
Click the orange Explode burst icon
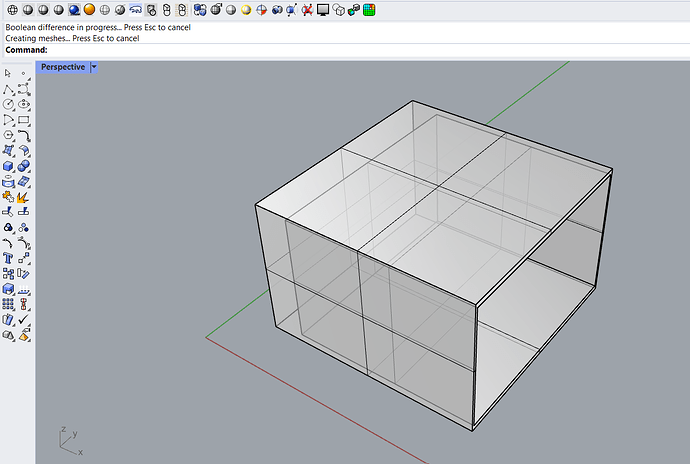point(24,197)
